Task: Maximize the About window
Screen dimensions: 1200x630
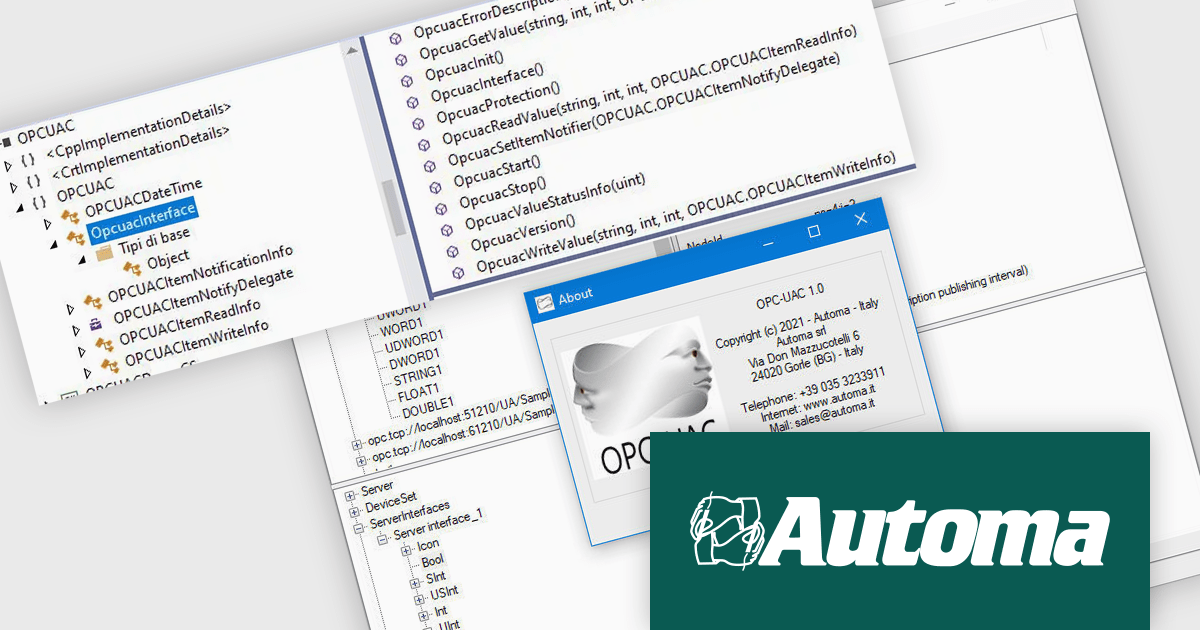Action: click(814, 231)
